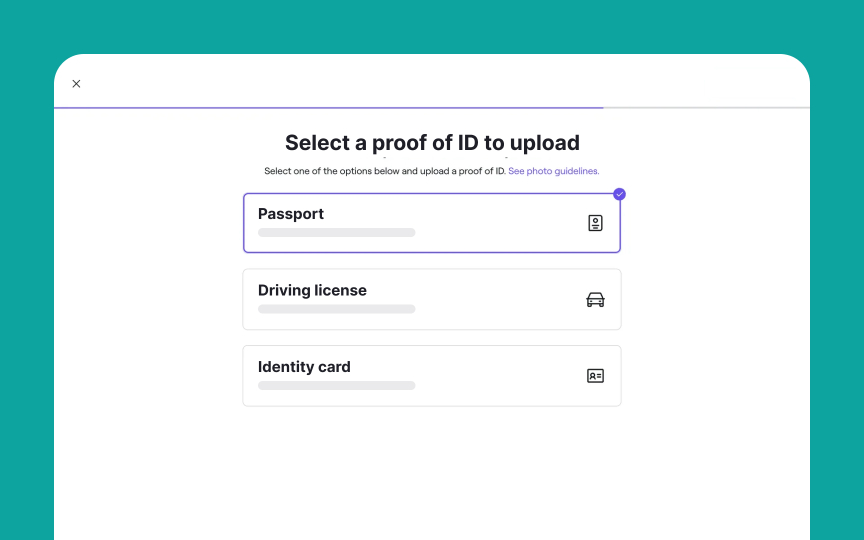Select the Passport option
The image size is (864, 540).
(x=432, y=223)
